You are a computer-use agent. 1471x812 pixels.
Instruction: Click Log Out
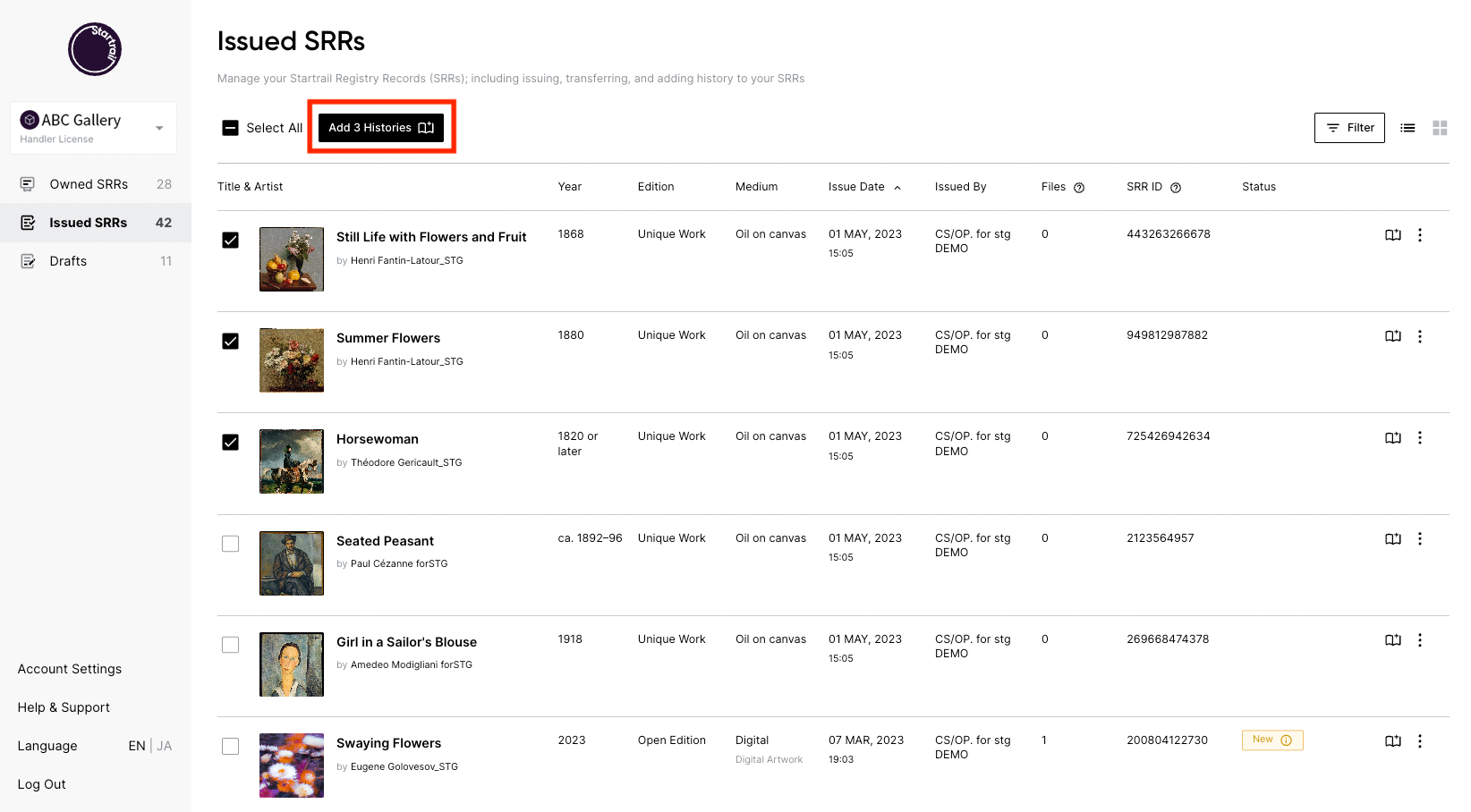(42, 784)
